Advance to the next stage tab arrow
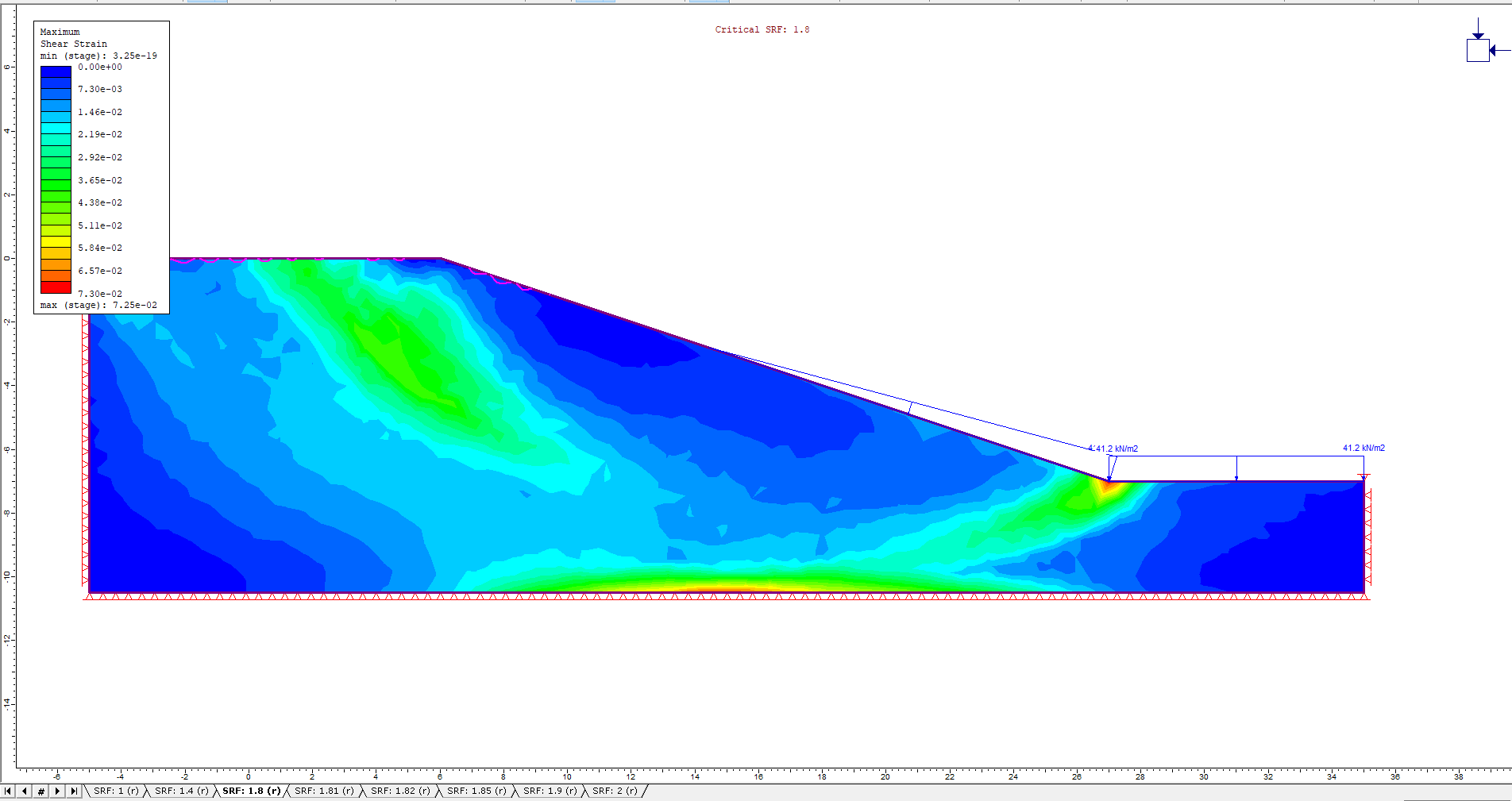The height and width of the screenshot is (801, 1512). [x=57, y=791]
